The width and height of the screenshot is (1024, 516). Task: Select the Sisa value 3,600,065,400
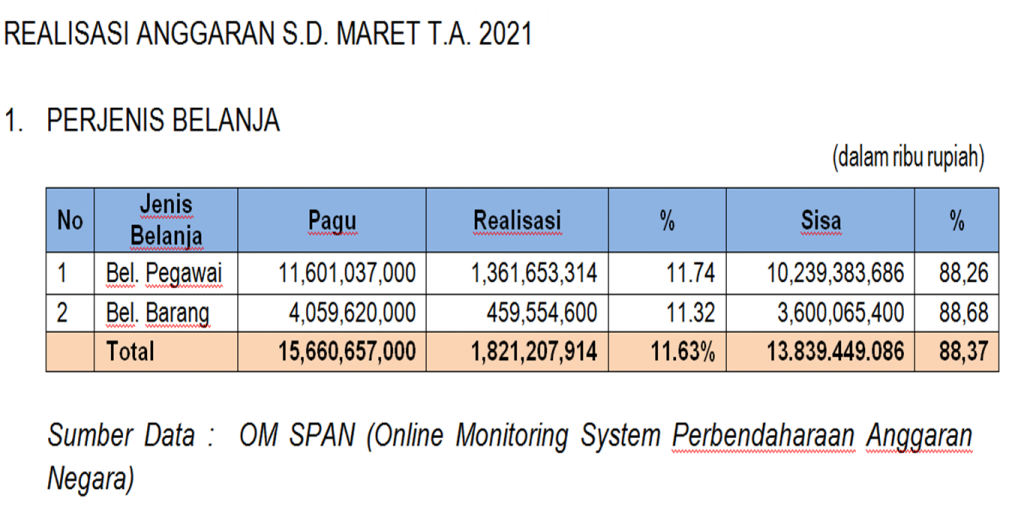[x=840, y=313]
